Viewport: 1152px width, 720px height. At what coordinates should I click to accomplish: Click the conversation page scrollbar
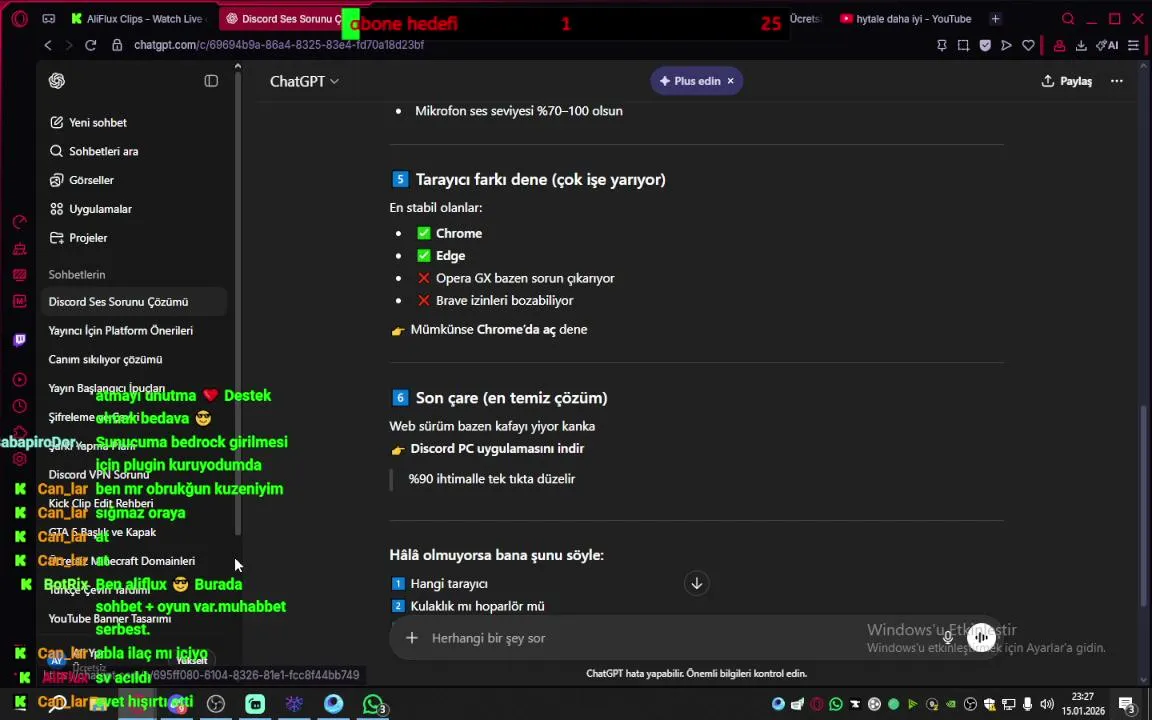pos(1142,507)
